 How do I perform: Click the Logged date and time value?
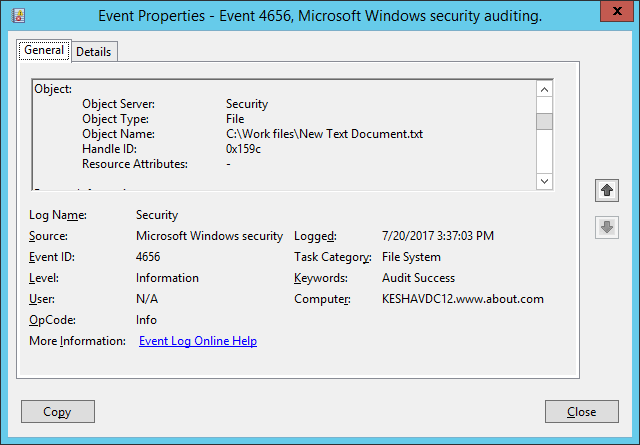click(438, 236)
